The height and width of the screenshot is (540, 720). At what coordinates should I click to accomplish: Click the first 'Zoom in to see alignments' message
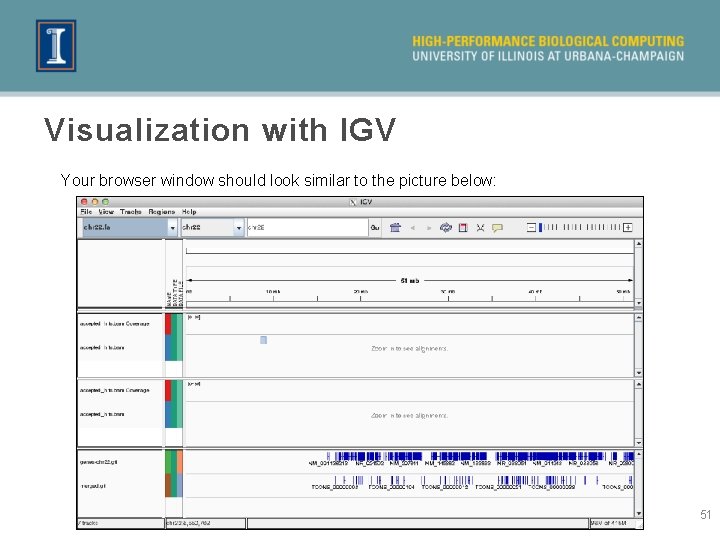tap(409, 349)
